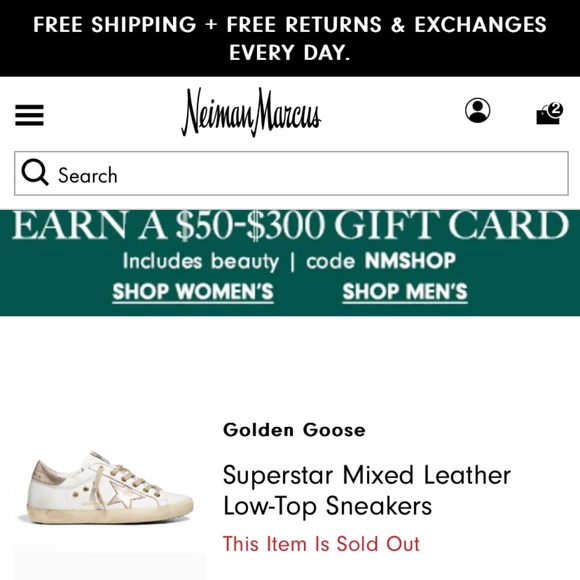
Task: Open the hamburger navigation menu
Action: click(x=29, y=115)
